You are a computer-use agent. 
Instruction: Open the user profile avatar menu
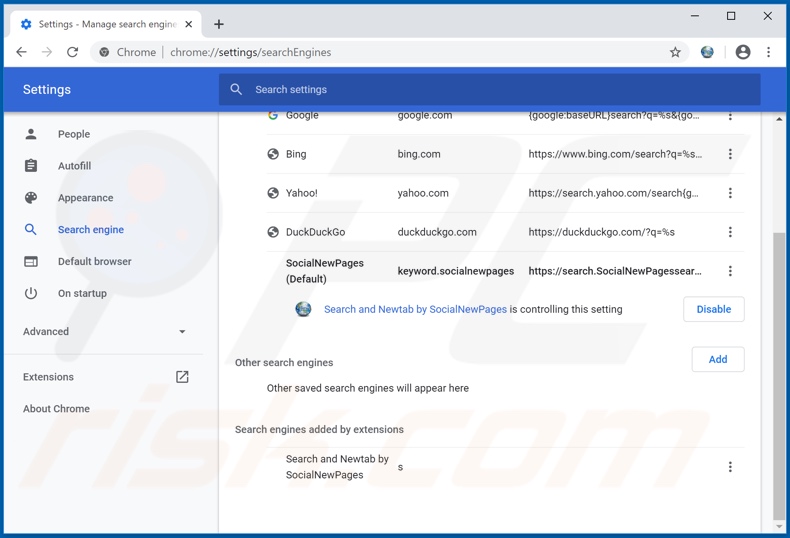[x=743, y=52]
